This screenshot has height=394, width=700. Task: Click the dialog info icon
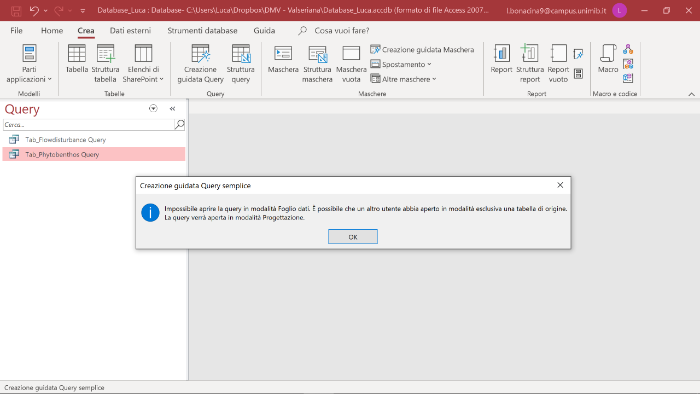(x=150, y=213)
